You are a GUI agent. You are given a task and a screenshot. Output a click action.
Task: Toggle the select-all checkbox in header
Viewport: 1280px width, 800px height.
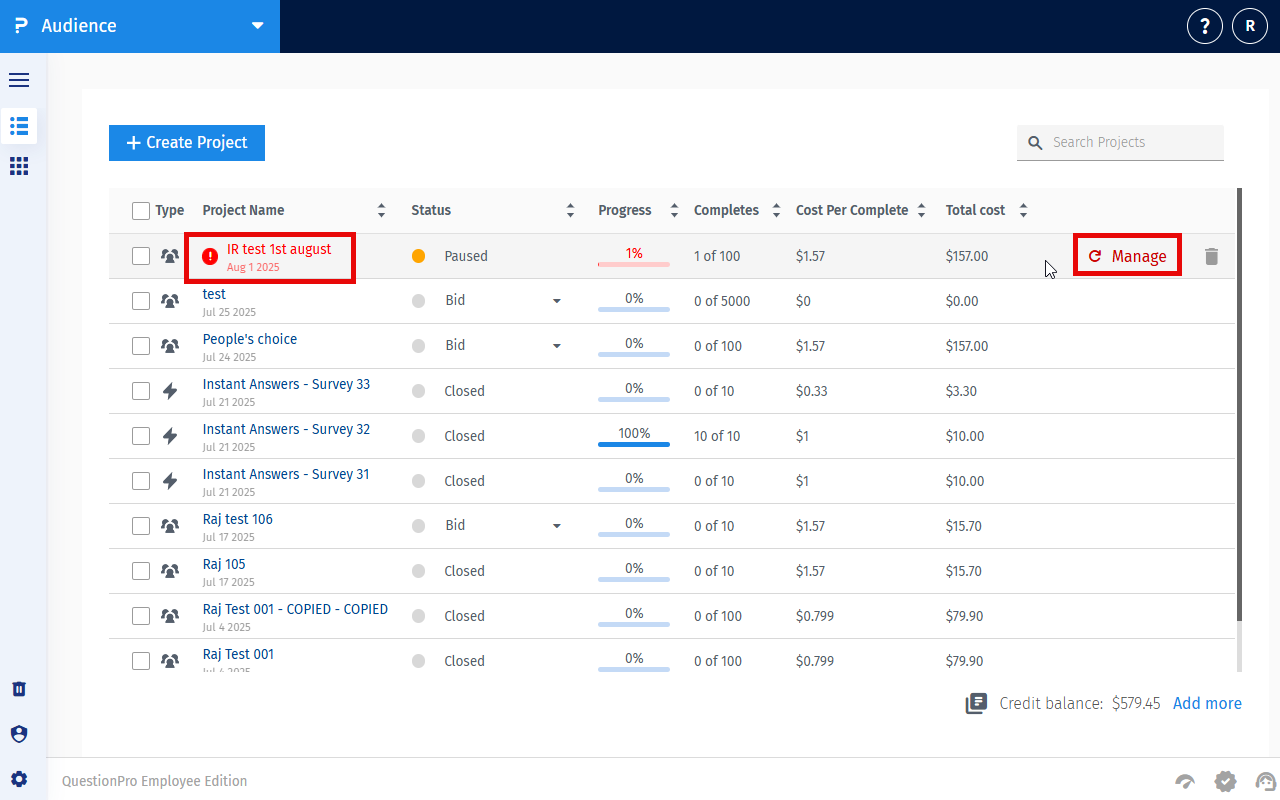141,211
